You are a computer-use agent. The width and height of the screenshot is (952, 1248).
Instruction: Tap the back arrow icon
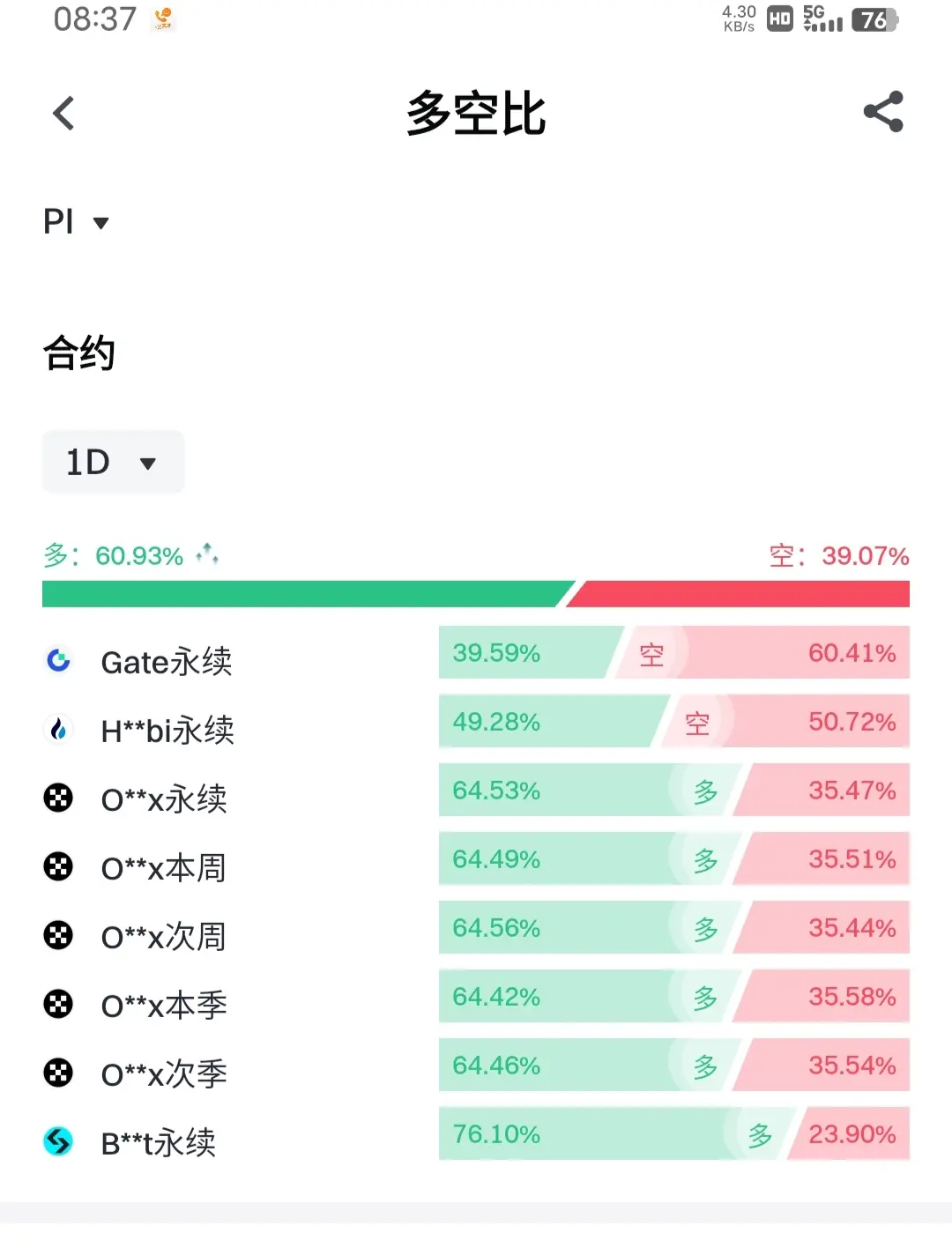point(63,114)
